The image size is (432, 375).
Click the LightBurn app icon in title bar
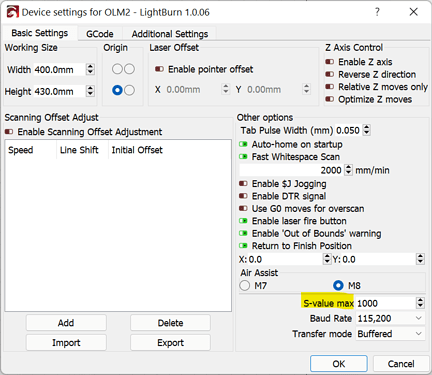pyautogui.click(x=13, y=12)
